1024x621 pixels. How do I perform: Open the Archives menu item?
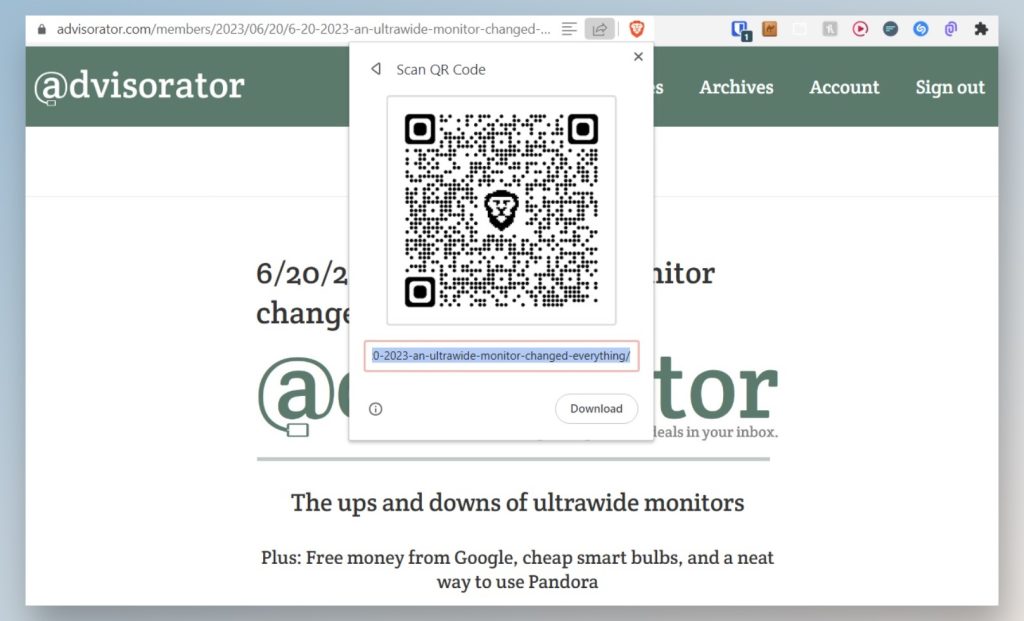coord(736,87)
